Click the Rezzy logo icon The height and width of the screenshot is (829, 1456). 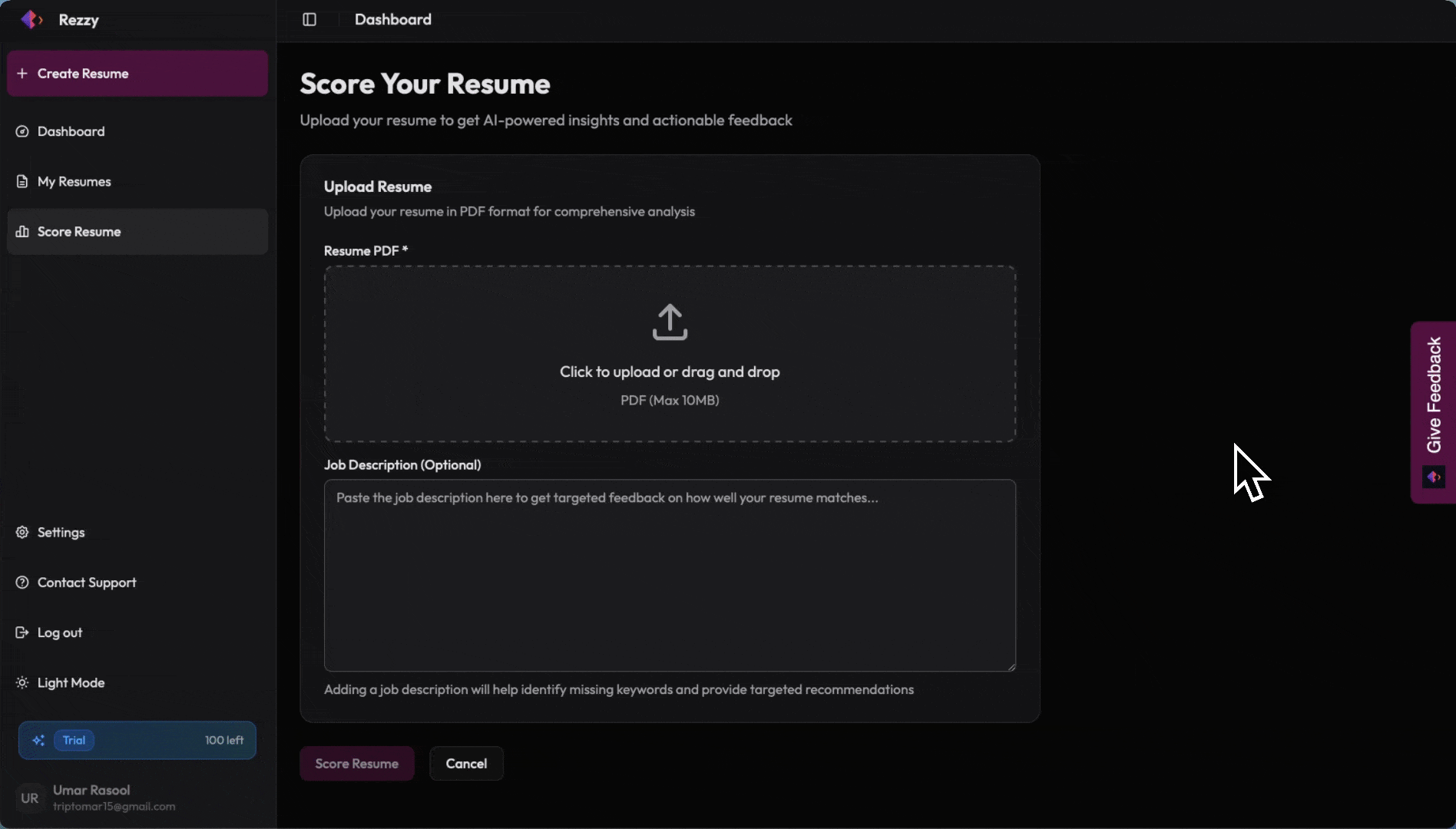tap(31, 19)
